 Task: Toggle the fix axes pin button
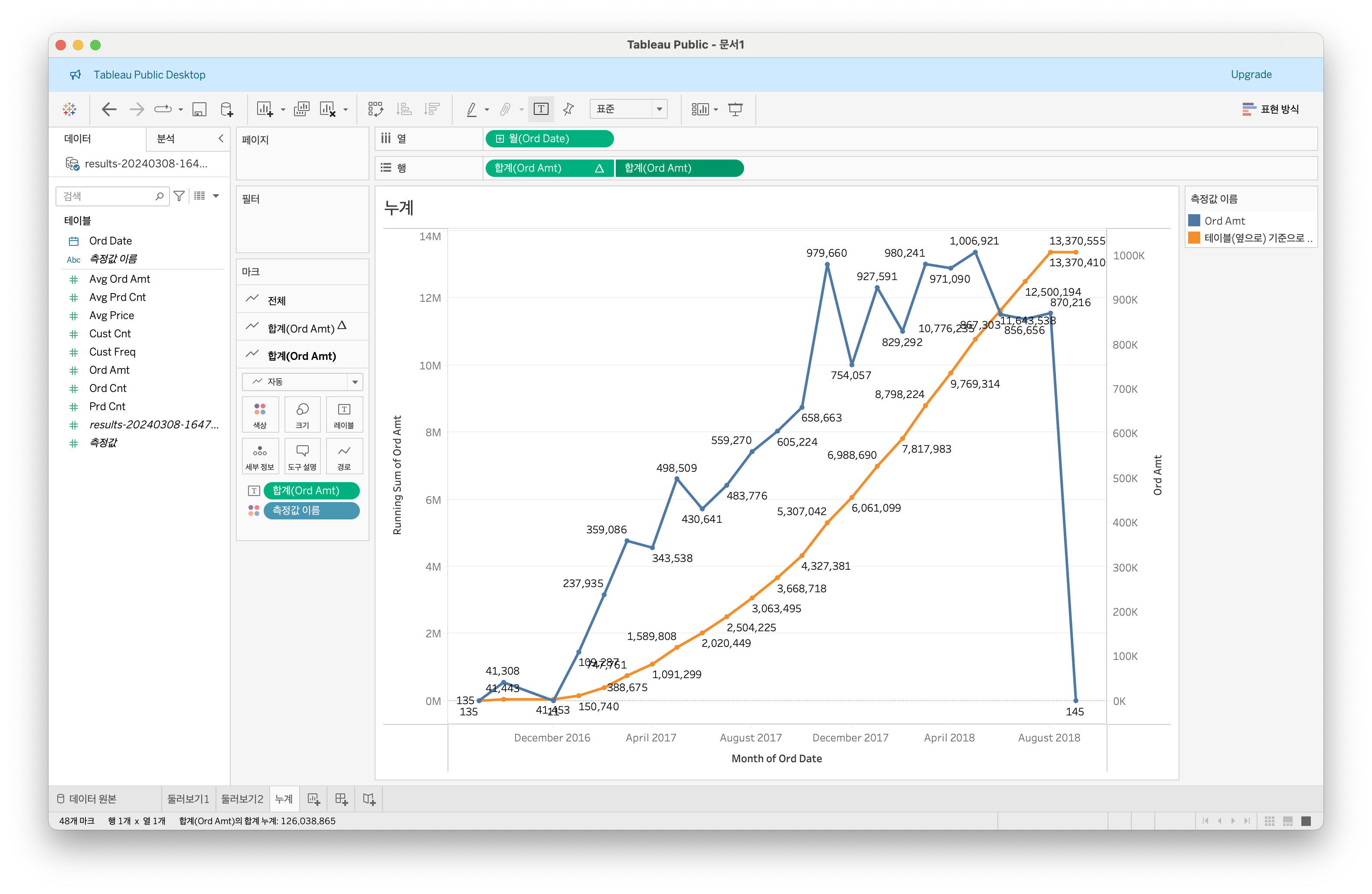(568, 110)
